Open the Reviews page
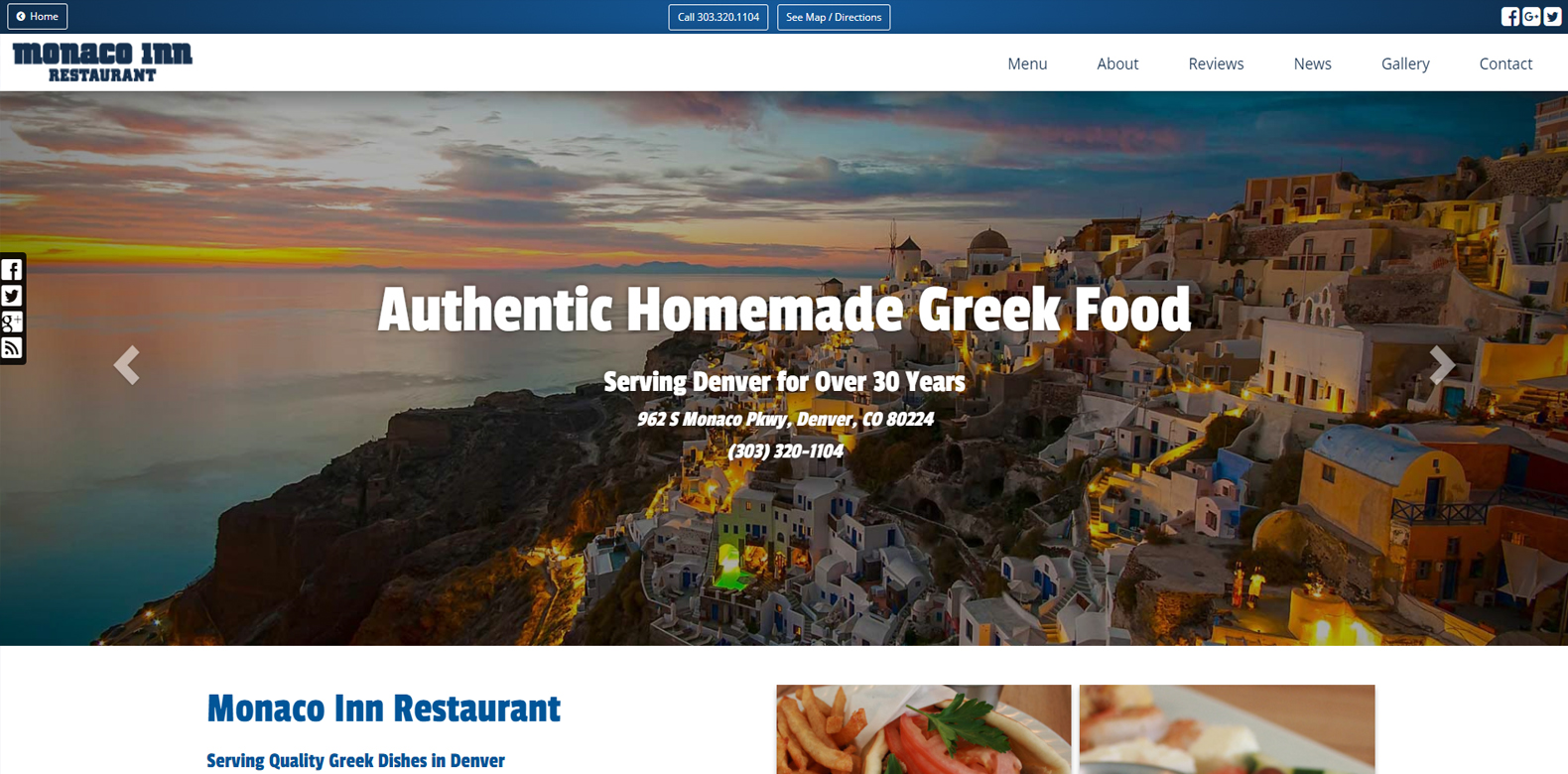1568x774 pixels. click(1216, 64)
